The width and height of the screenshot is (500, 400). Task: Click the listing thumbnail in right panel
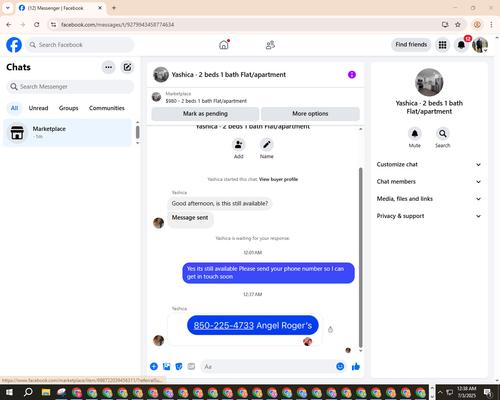point(429,82)
